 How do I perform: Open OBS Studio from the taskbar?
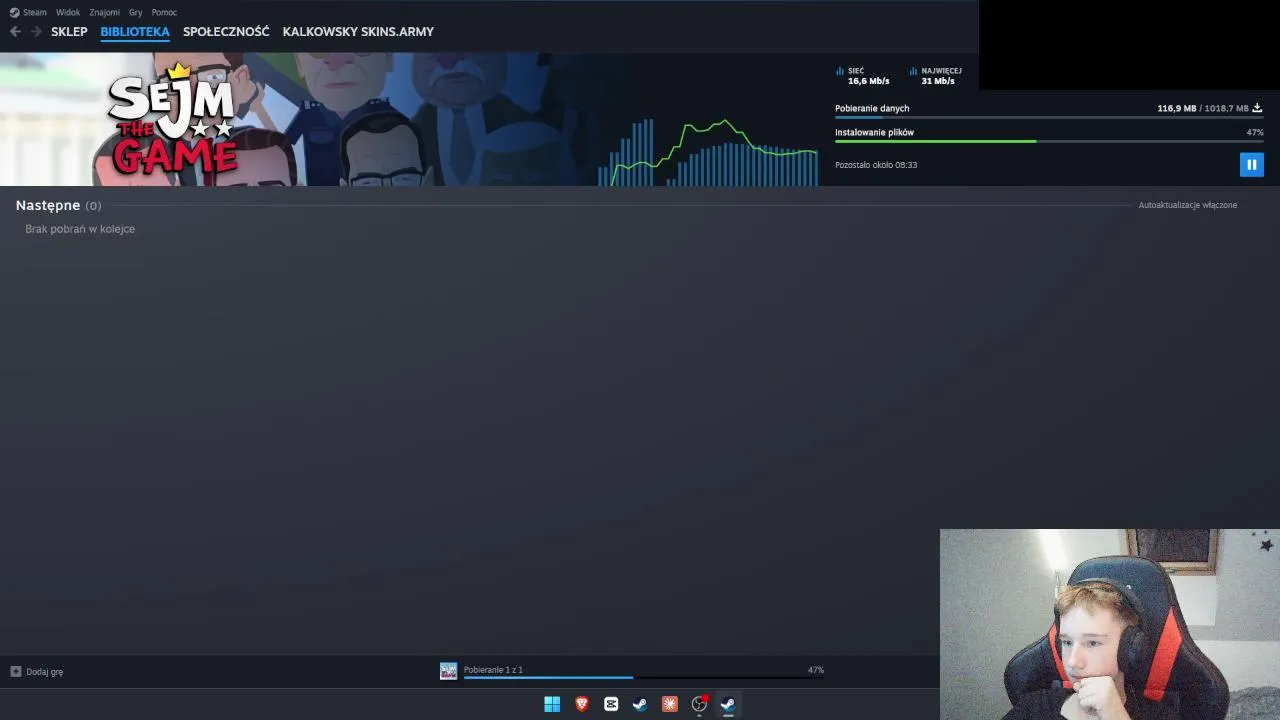[699, 704]
